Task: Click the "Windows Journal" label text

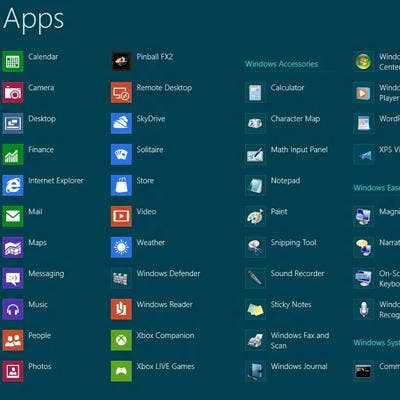Action: click(x=299, y=366)
